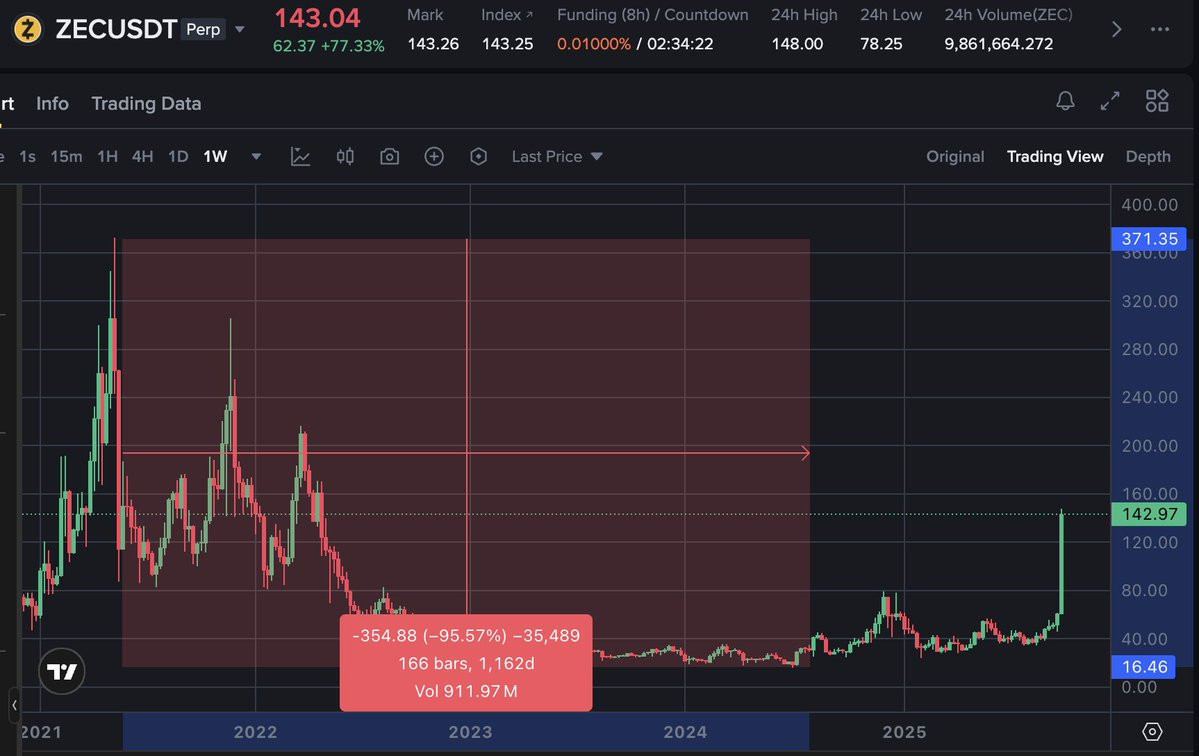Open chart axis settings gear icon
Viewport: 1199px width, 756px height.
point(1152,732)
